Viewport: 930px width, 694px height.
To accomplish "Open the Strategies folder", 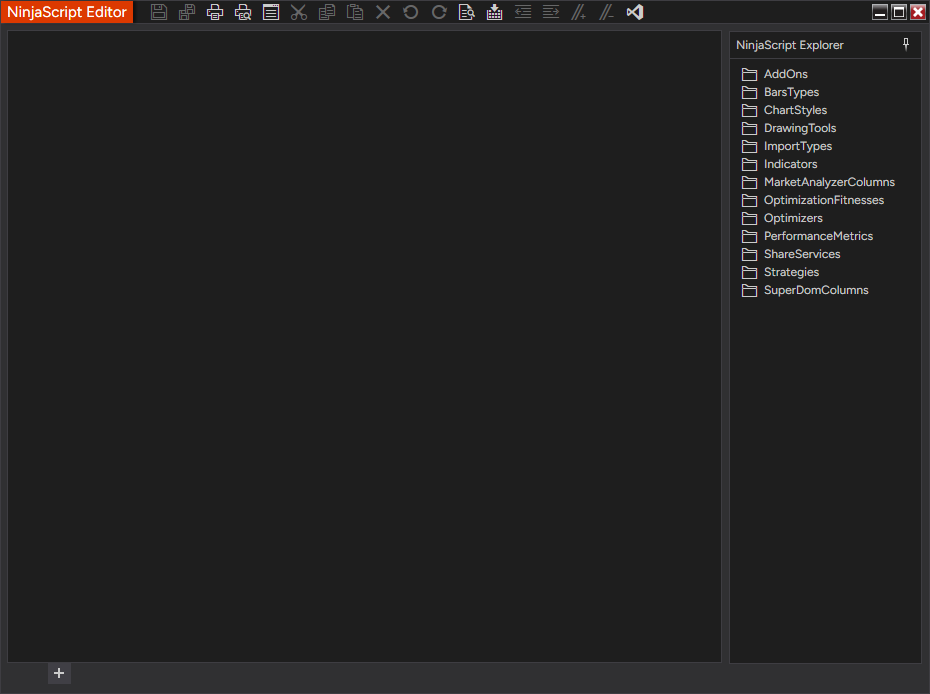I will tap(780, 272).
